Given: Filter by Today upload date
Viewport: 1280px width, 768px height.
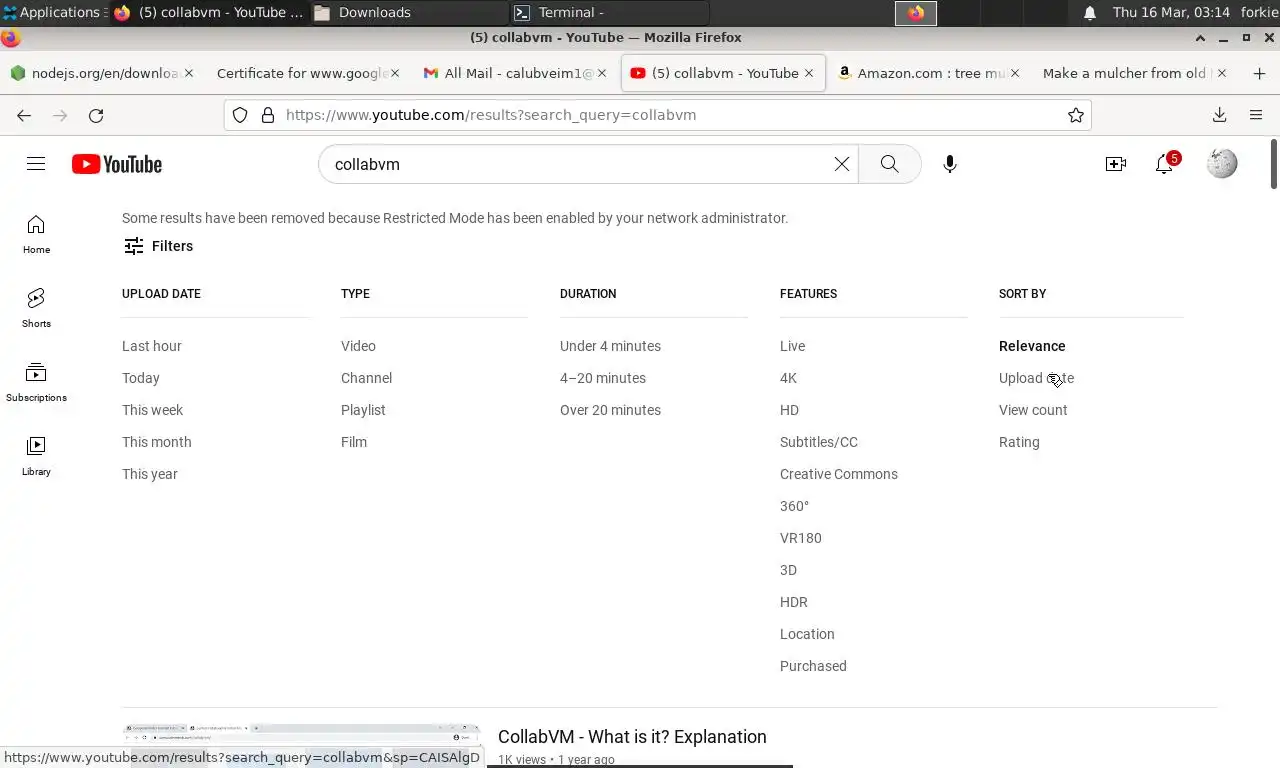Looking at the screenshot, I should 141,378.
